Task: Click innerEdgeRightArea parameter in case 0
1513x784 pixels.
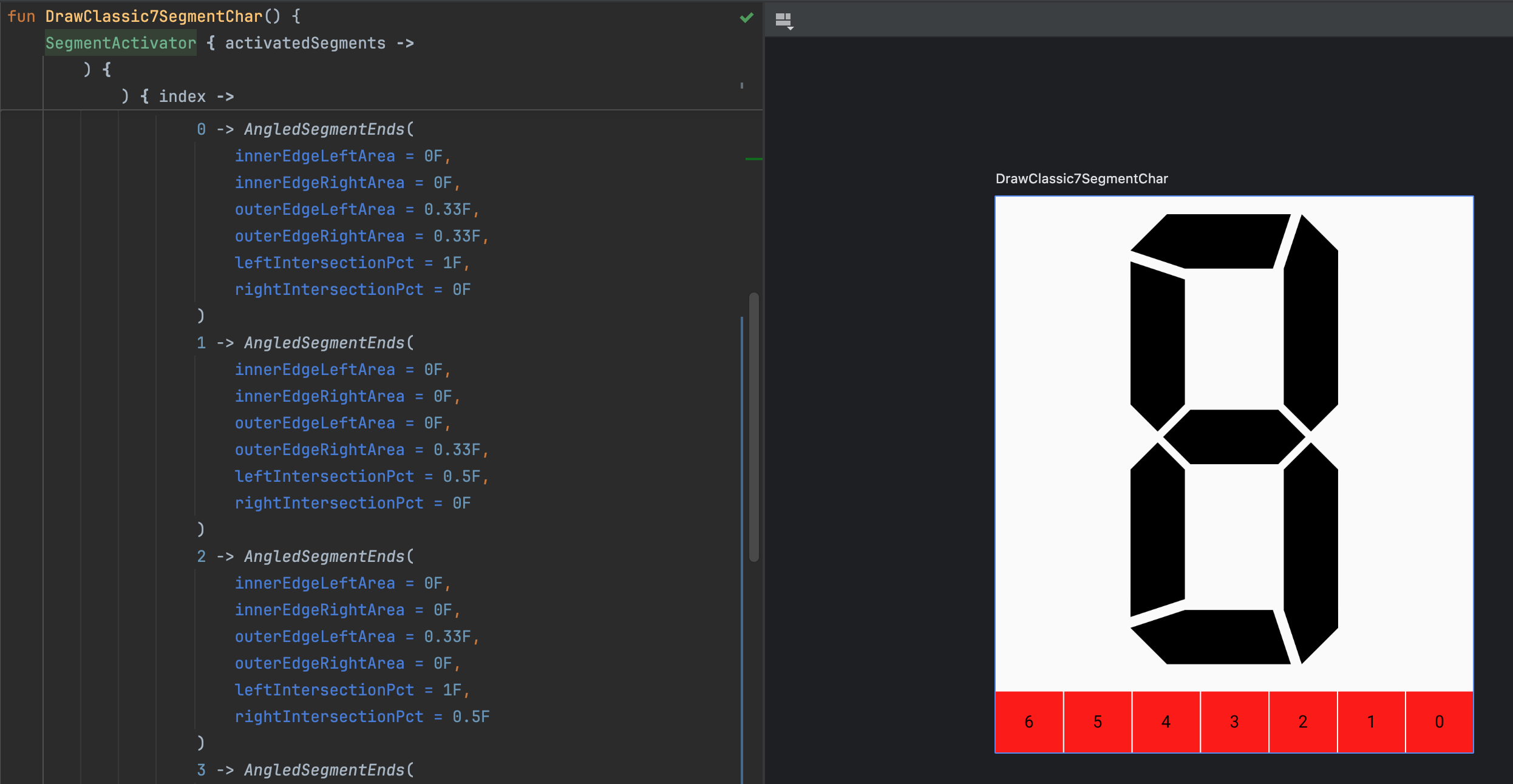Action: (x=319, y=183)
